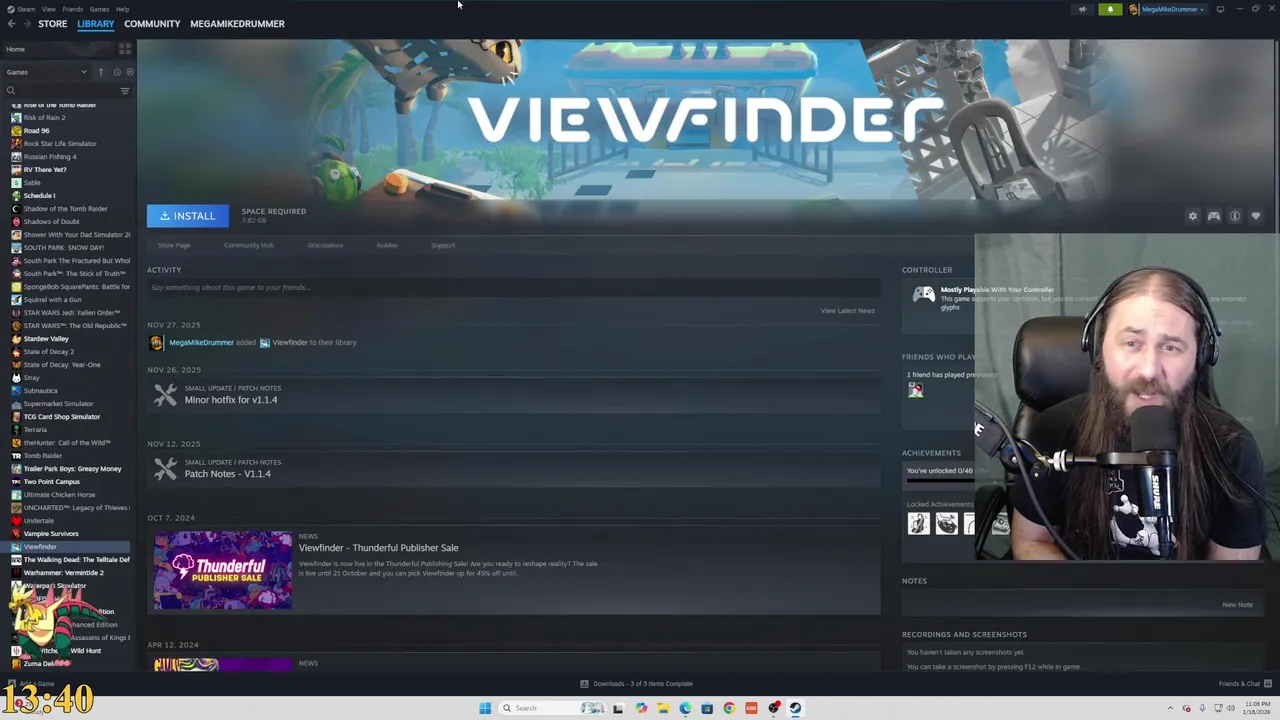Viewport: 1280px width, 720px height.
Task: Switch library to grid collections view
Action: point(125,48)
